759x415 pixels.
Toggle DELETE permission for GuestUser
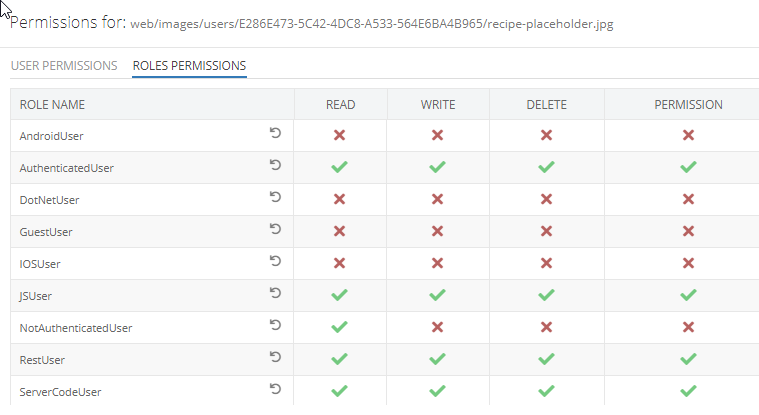pos(546,231)
